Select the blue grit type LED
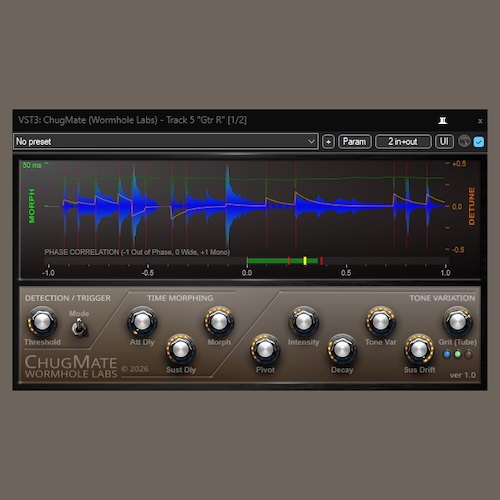The height and width of the screenshot is (500, 500). pyautogui.click(x=447, y=354)
